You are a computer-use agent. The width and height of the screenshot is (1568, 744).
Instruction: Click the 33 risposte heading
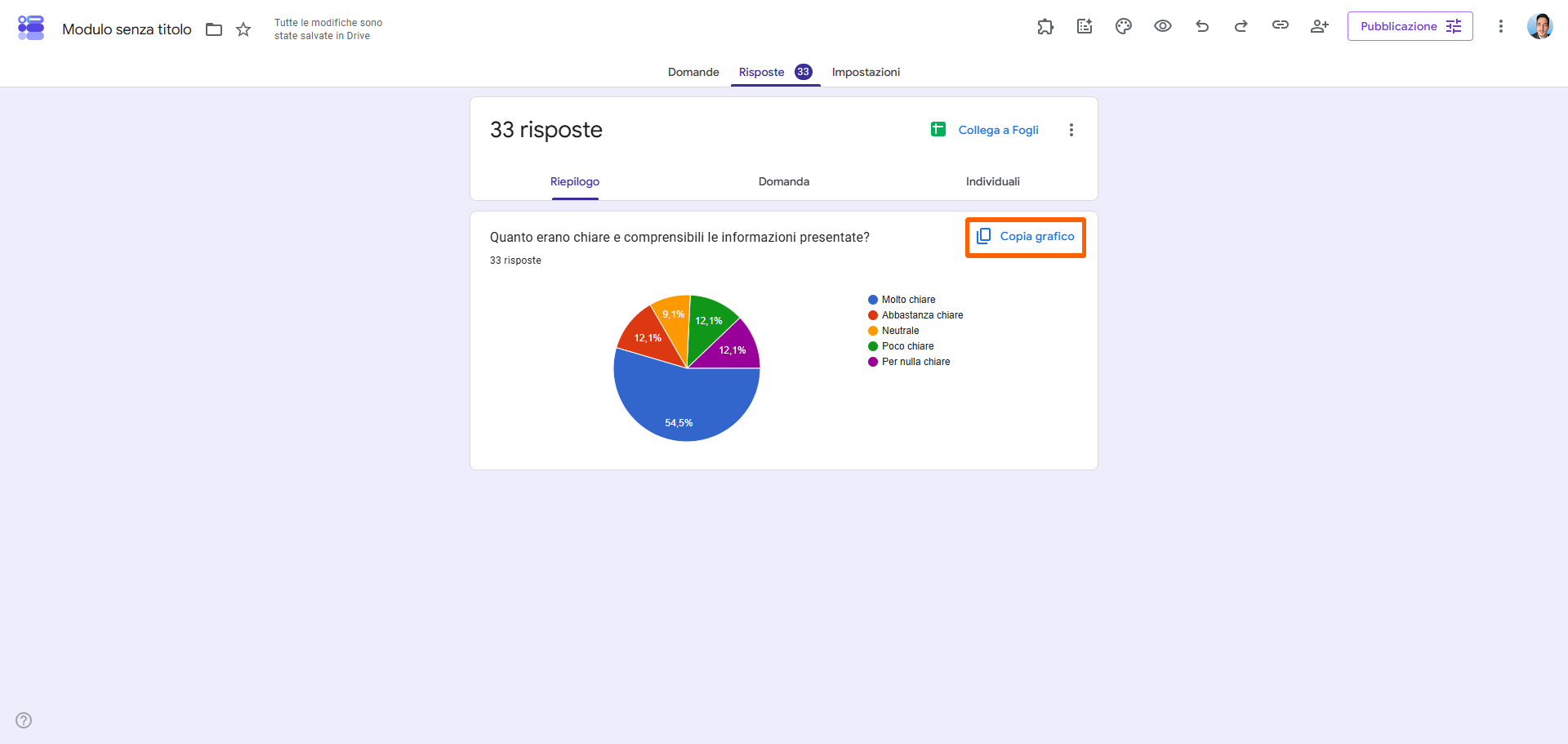[x=546, y=130]
